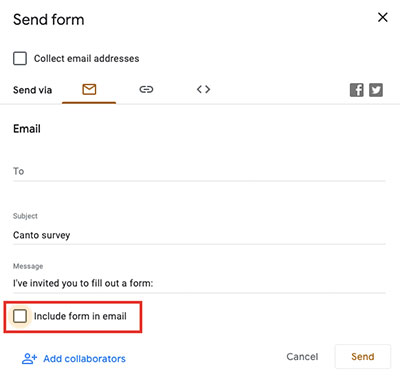The width and height of the screenshot is (400, 382).
Task: Switch to the link sharing icon tab
Action: click(x=146, y=89)
